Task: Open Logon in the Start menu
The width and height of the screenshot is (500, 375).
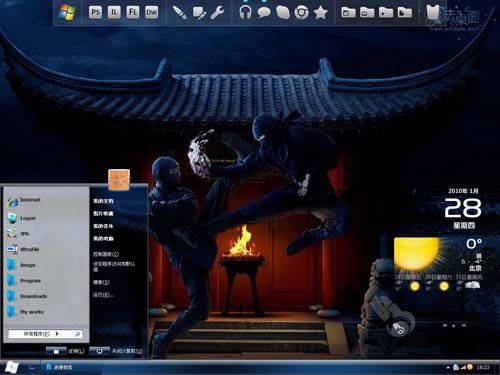Action: [22, 218]
